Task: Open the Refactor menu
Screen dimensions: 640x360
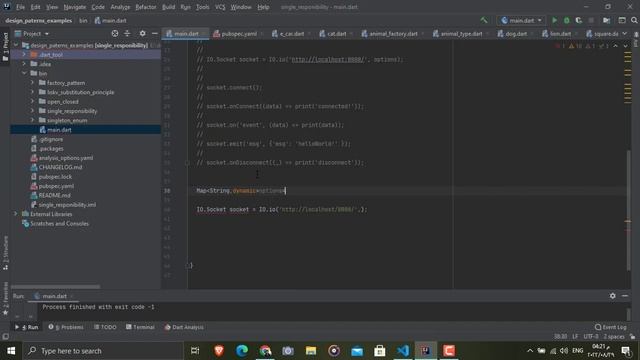Action: (146, 7)
